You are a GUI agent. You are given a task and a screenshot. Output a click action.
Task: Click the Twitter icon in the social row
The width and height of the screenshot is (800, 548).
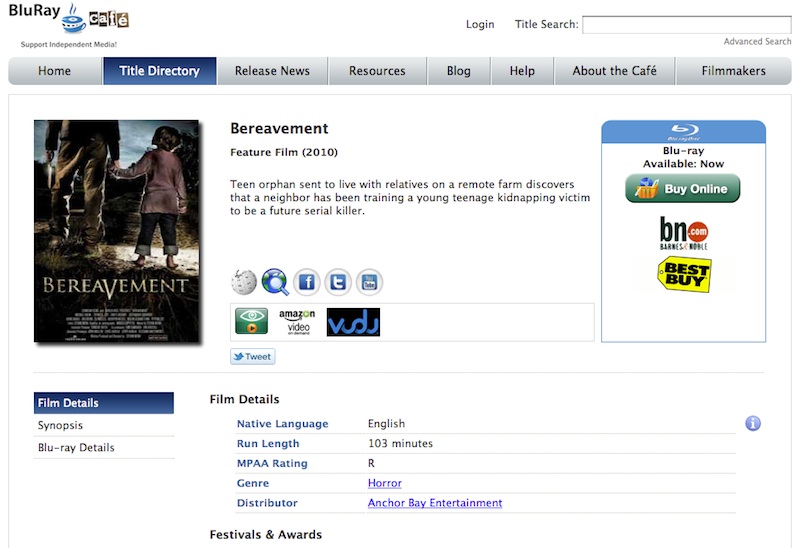339,283
